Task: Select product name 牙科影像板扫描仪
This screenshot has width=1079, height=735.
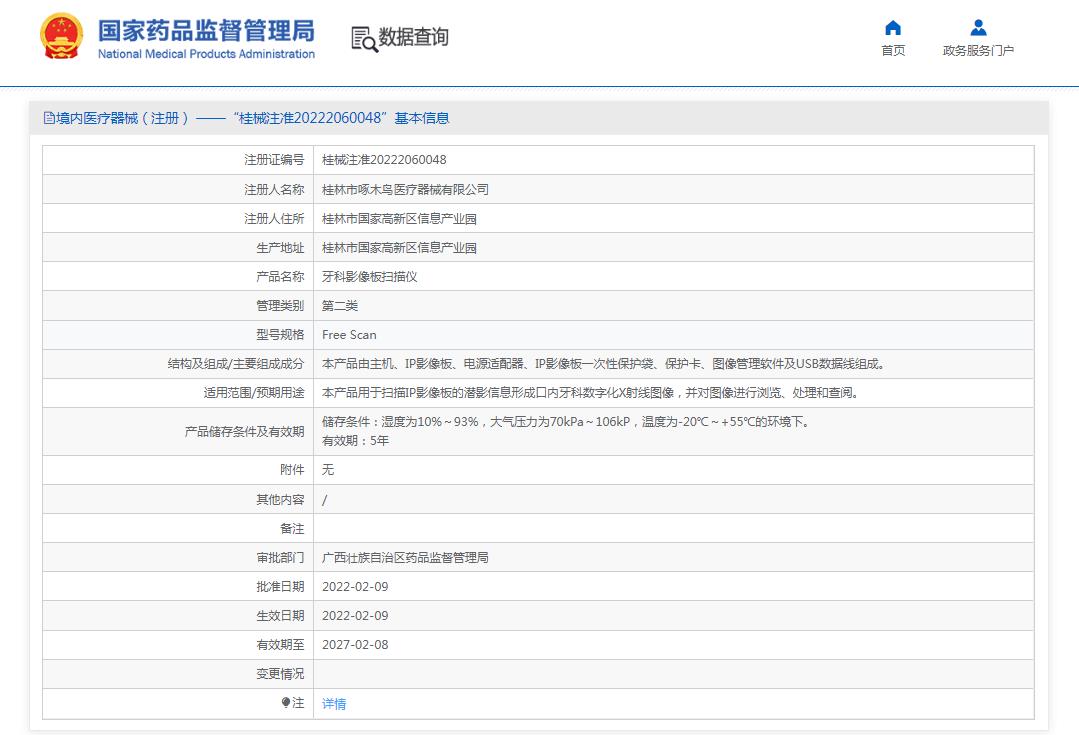Action: (x=370, y=277)
